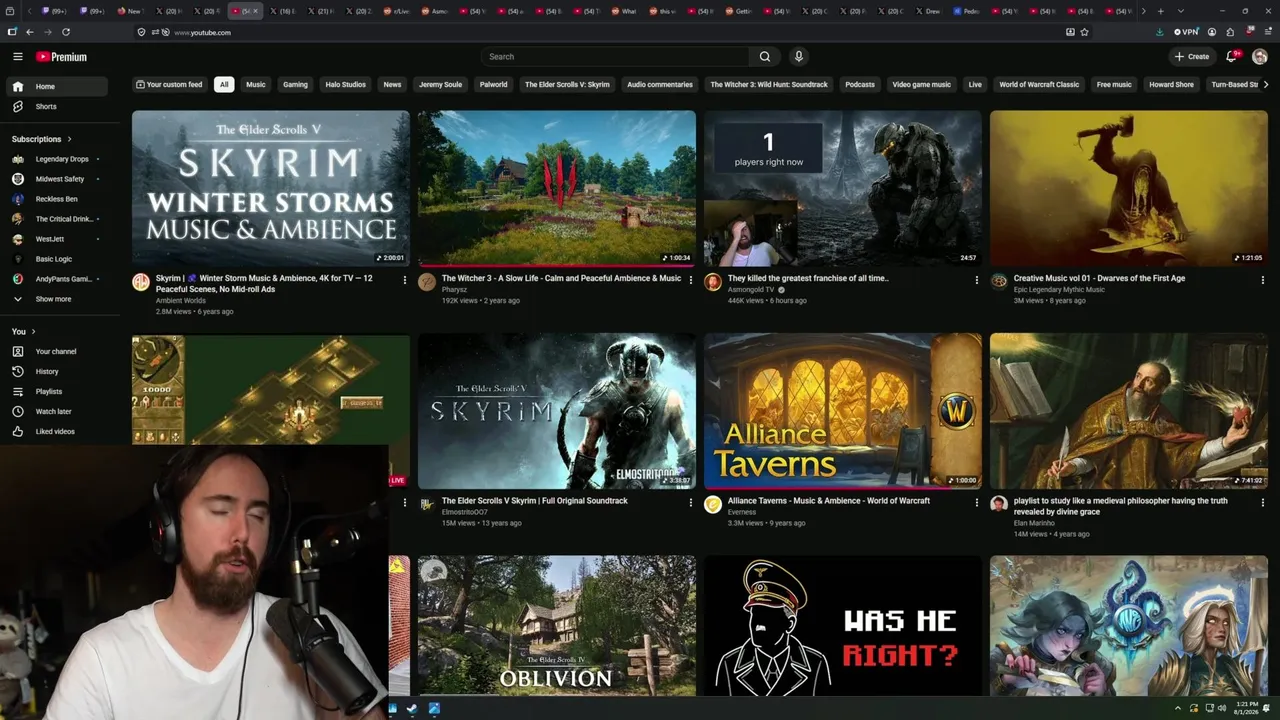Image resolution: width=1280 pixels, height=720 pixels.
Task: Open the browser VPN button
Action: (x=1186, y=32)
